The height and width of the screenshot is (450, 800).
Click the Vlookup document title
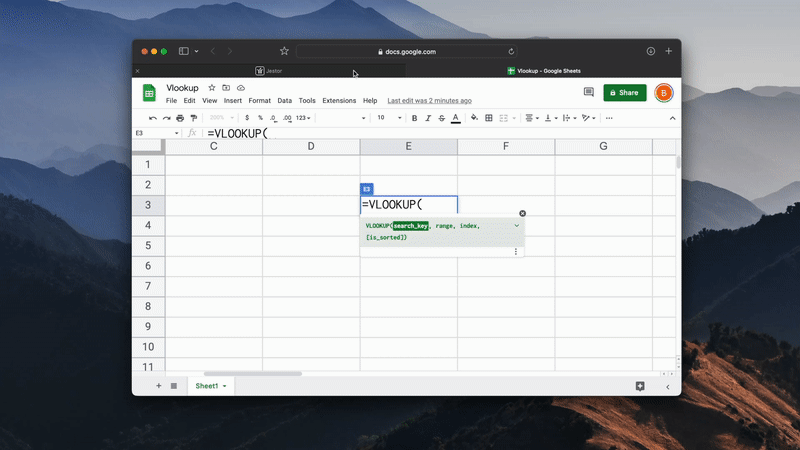tap(183, 88)
